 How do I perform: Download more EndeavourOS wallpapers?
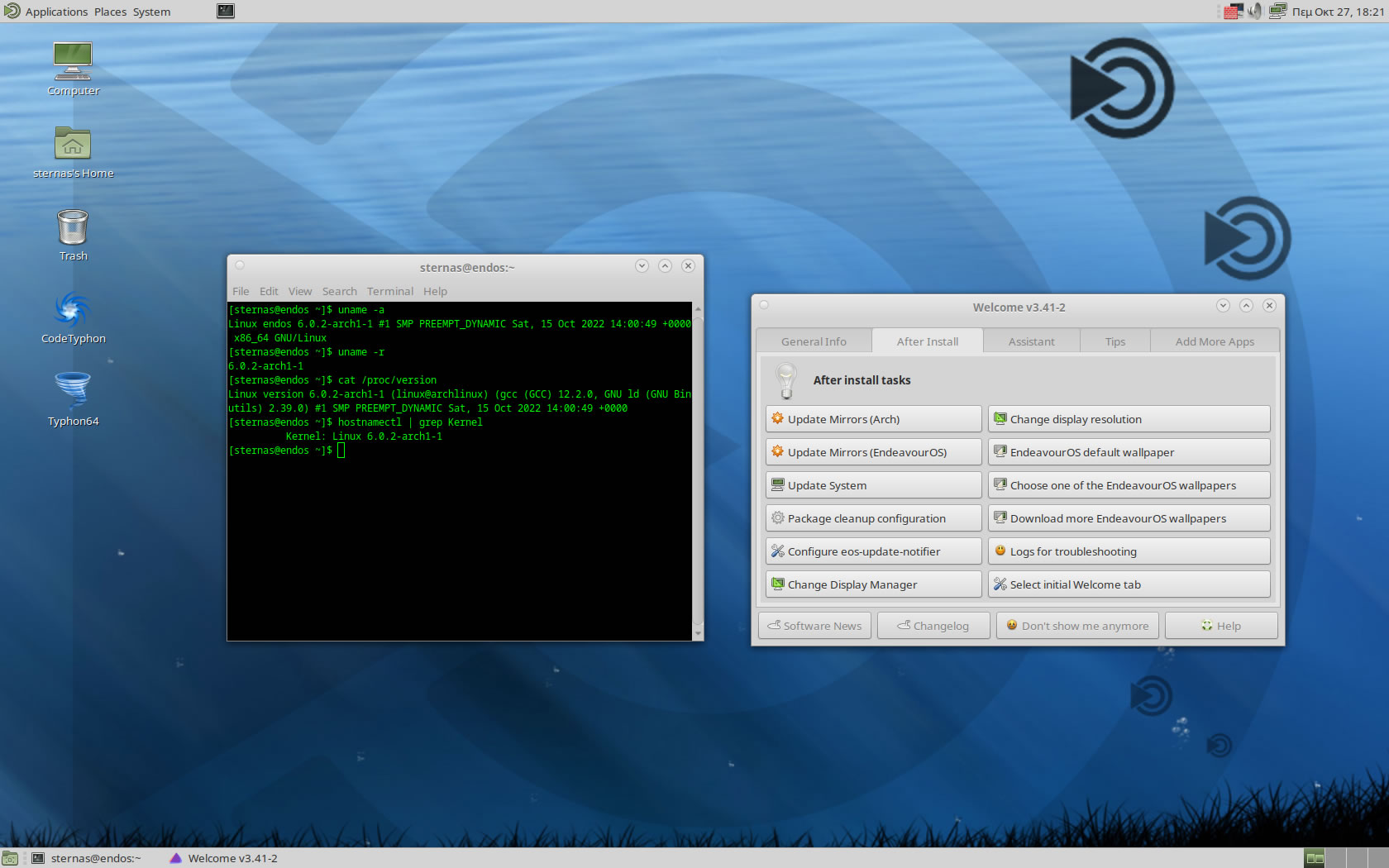pos(1129,518)
